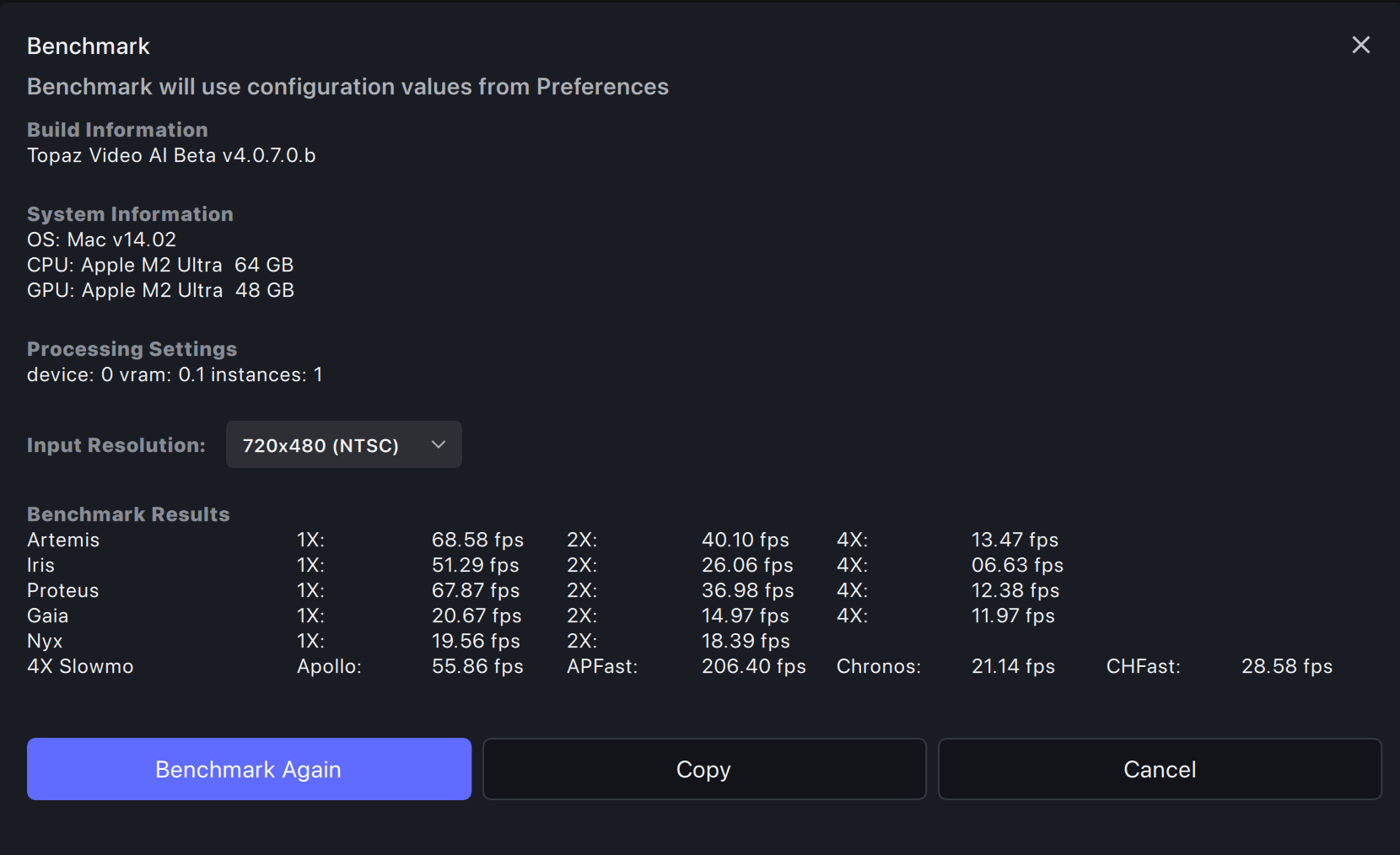Screen dimensions: 1400x855
Task: Click the 'Chronos:' label
Action: (x=879, y=666)
